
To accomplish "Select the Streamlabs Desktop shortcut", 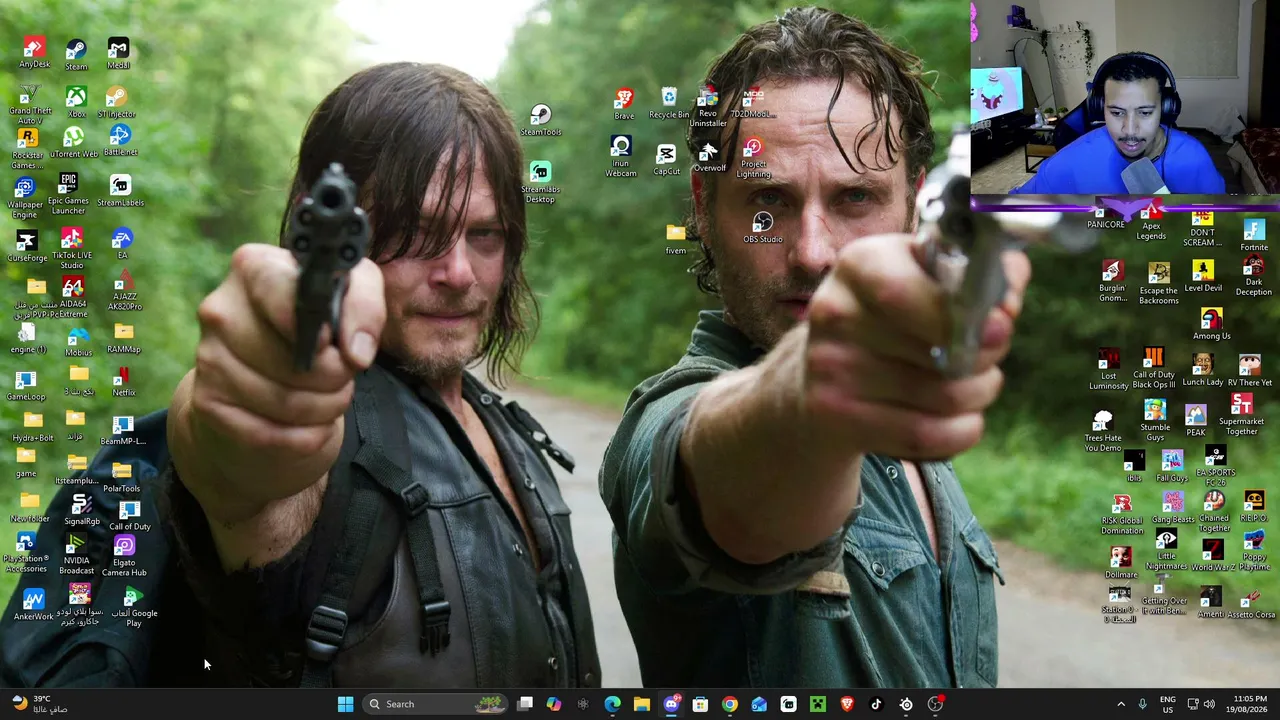I will point(541,183).
